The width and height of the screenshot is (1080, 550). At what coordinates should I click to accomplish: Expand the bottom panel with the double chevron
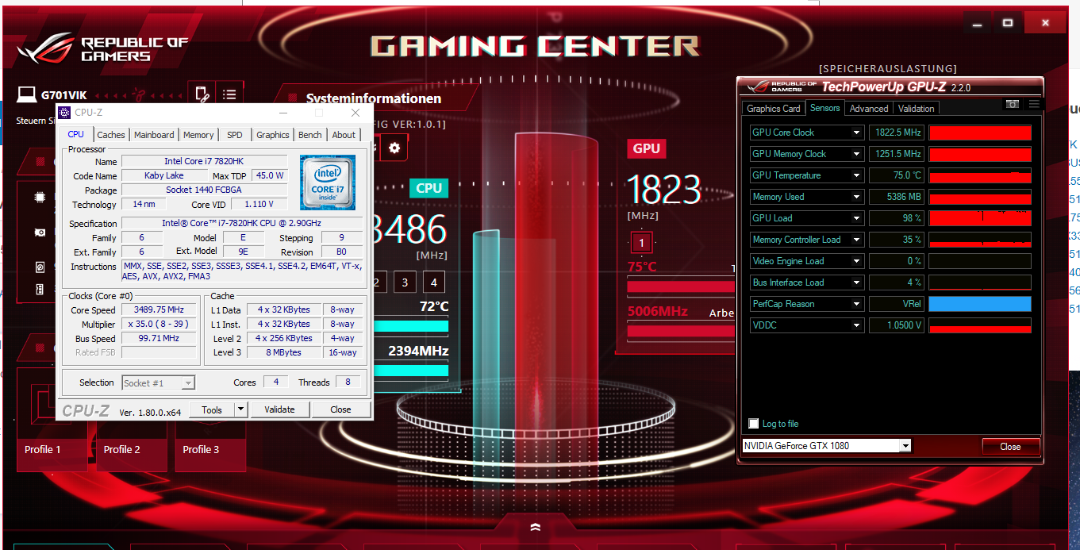click(x=536, y=527)
